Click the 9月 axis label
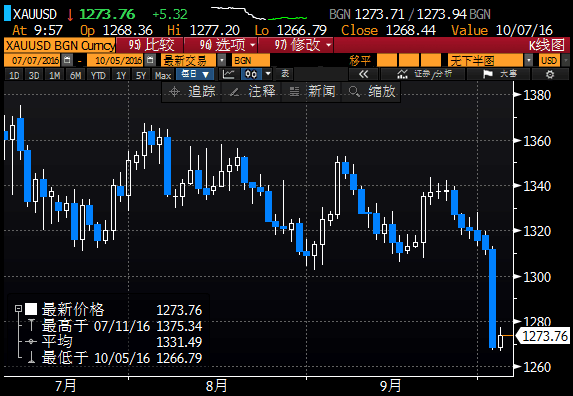This screenshot has height=396, width=573. (x=391, y=386)
